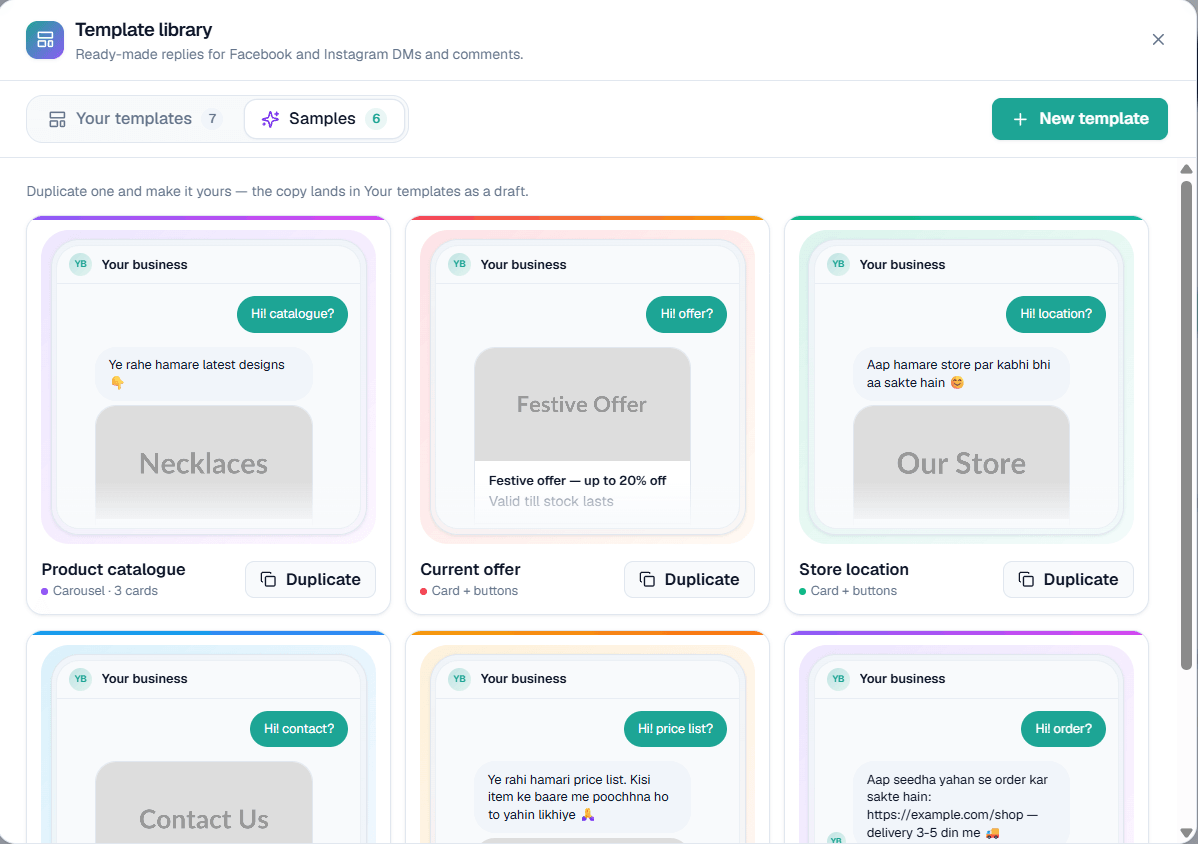The width and height of the screenshot is (1198, 844).
Task: Click the plus icon on New template
Action: click(1020, 119)
